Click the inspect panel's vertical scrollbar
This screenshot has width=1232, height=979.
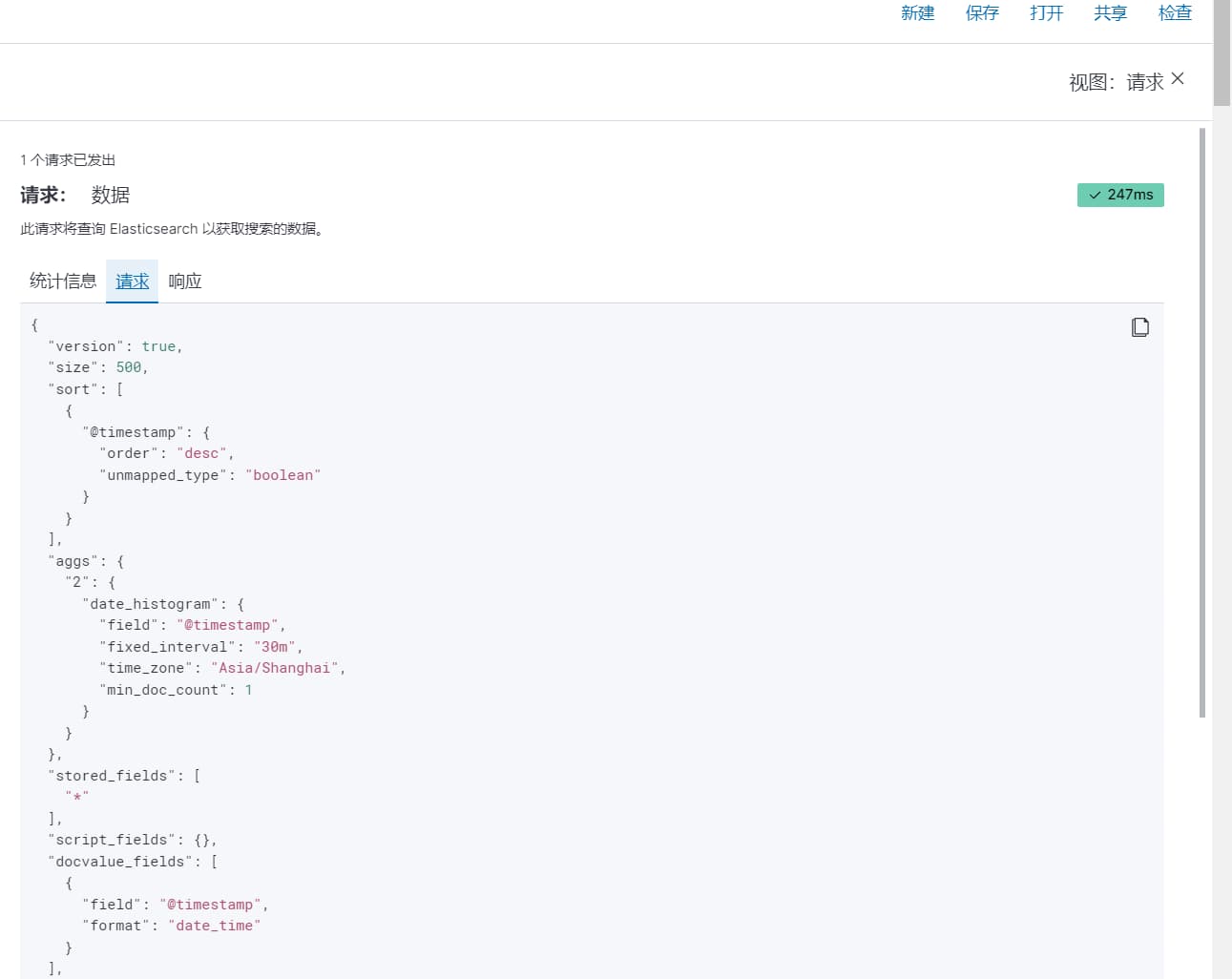pyautogui.click(x=1202, y=420)
